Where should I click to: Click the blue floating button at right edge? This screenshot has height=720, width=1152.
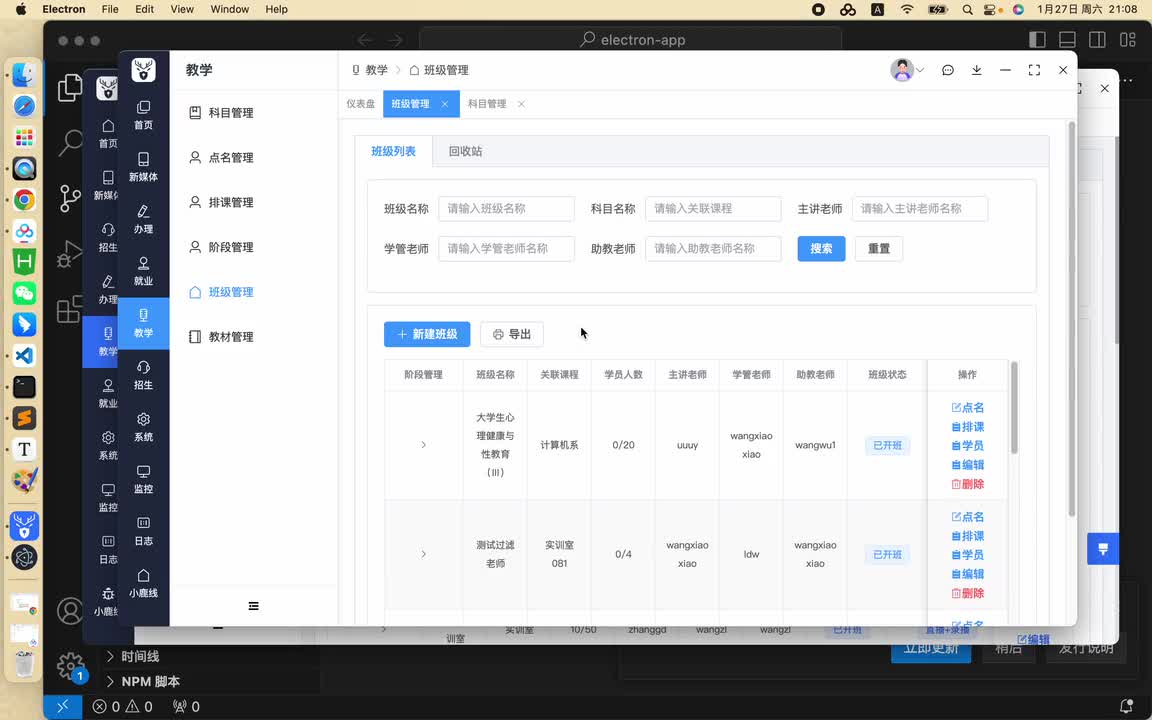pos(1103,549)
